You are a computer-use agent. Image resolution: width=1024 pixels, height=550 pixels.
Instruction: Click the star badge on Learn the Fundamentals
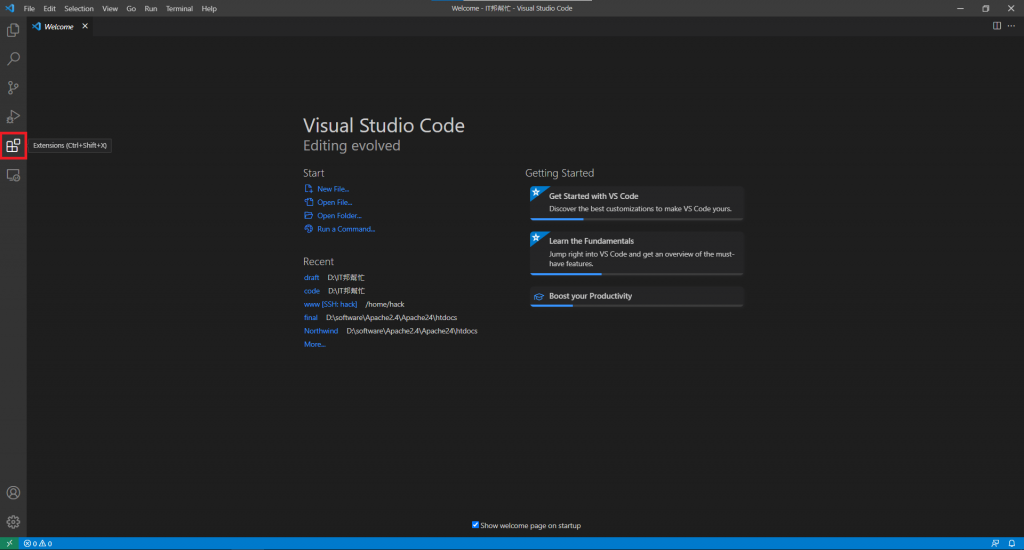[536, 237]
